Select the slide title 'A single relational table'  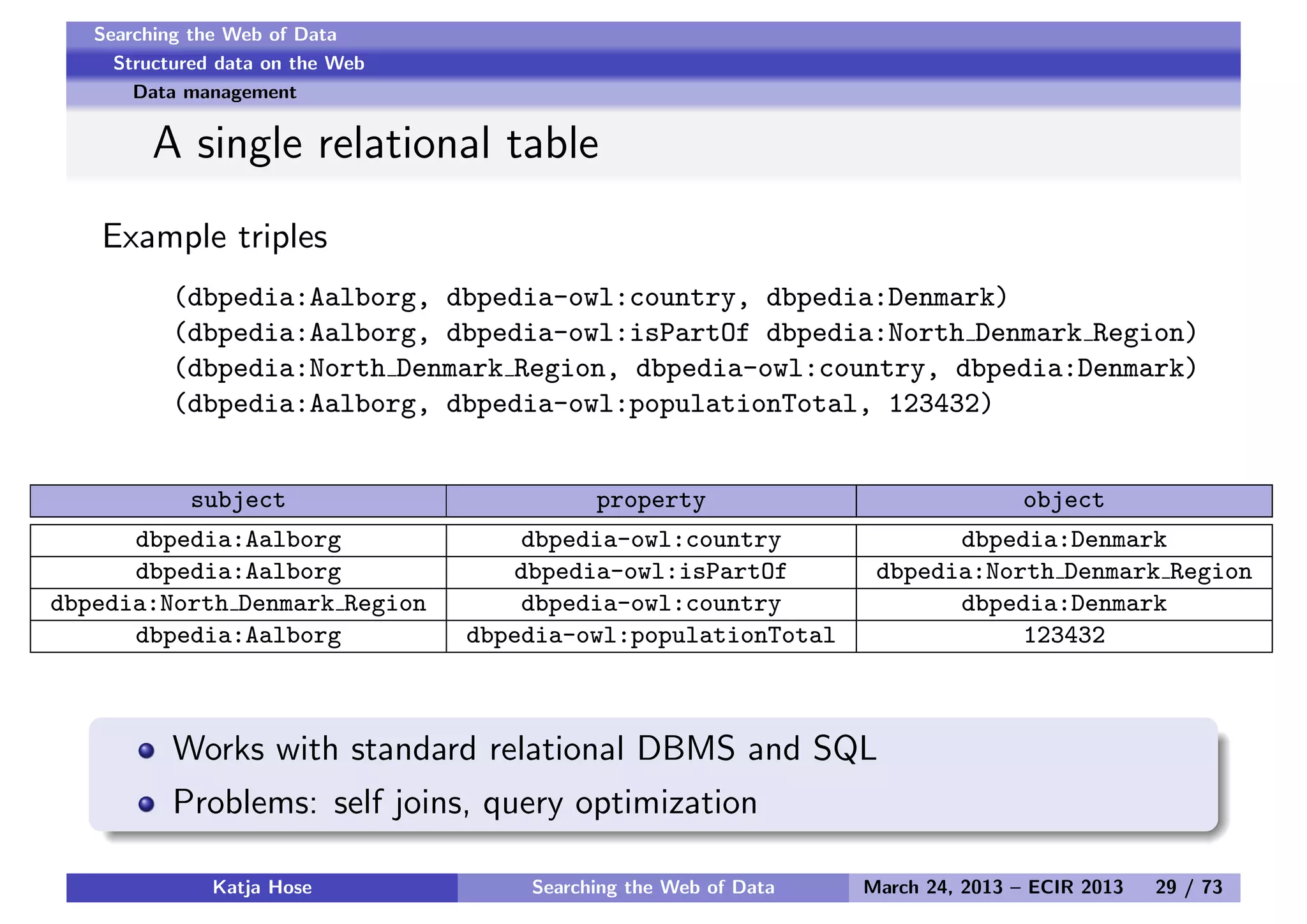coord(376,144)
